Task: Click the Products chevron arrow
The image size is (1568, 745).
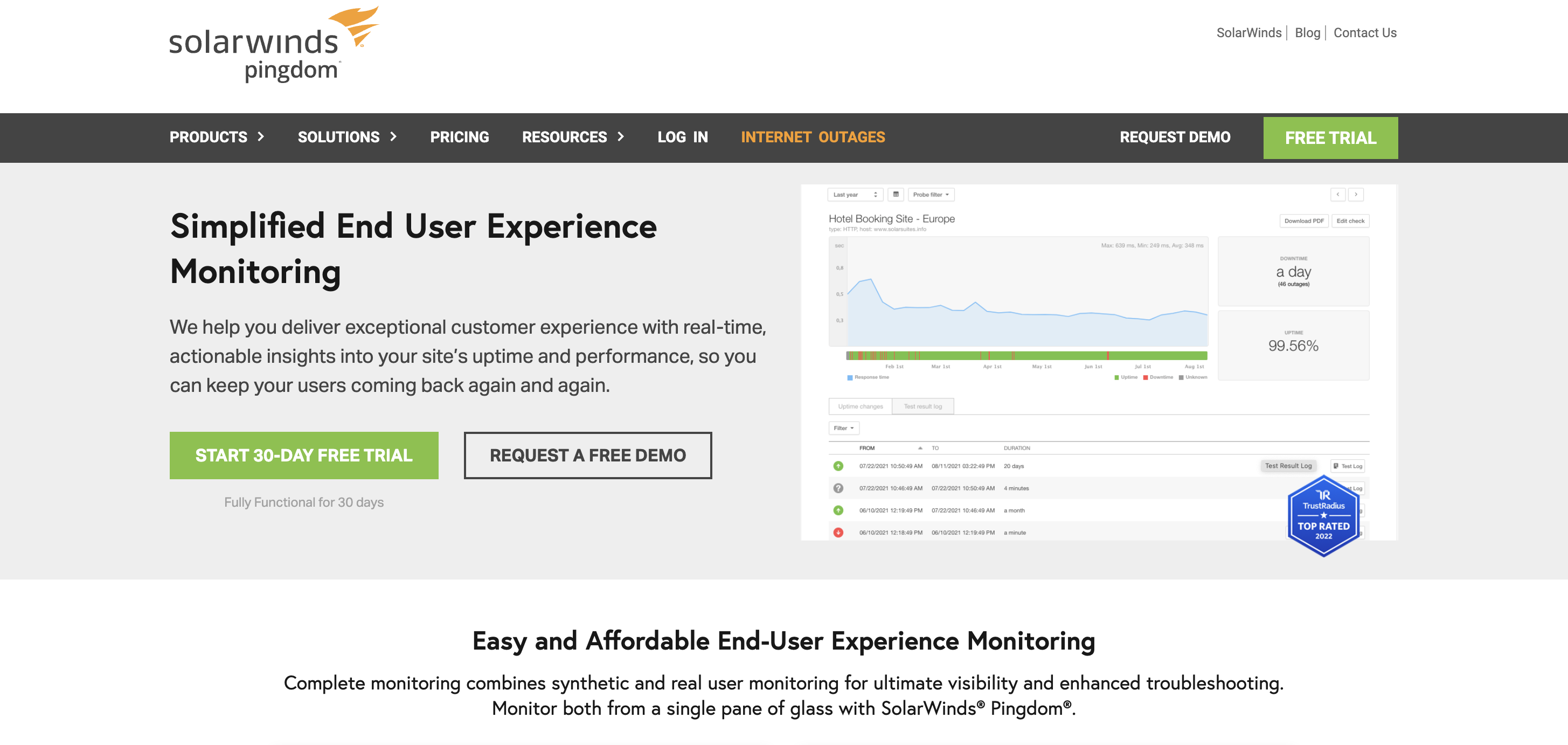Action: (x=260, y=137)
